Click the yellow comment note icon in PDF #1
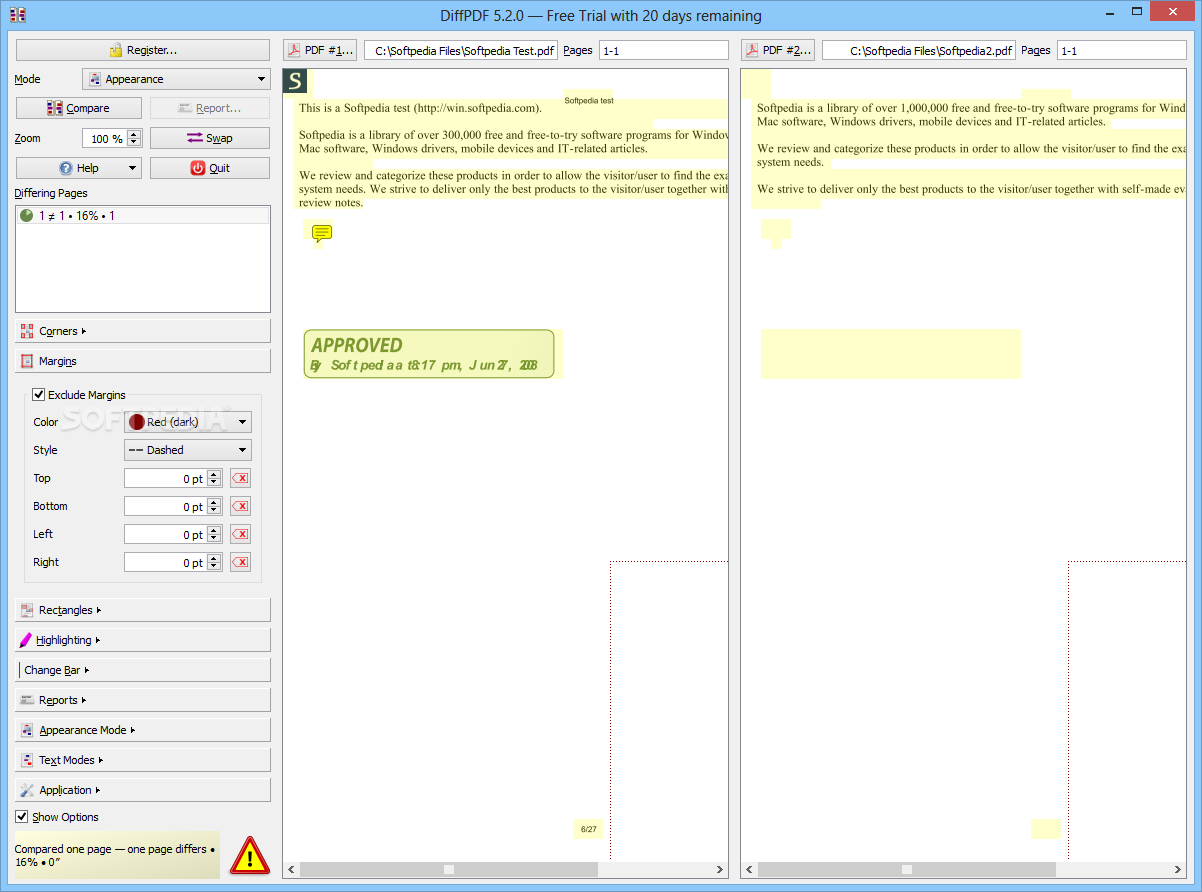1202x892 pixels. [x=322, y=233]
